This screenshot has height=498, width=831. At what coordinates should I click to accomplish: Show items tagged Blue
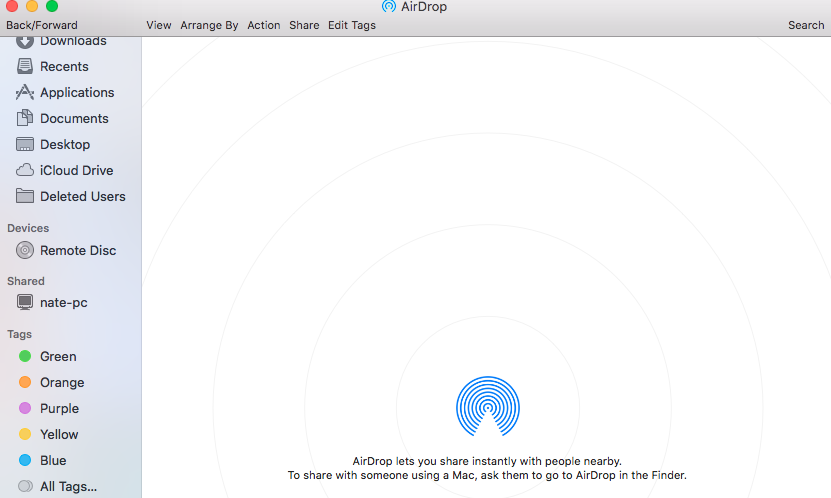point(53,460)
